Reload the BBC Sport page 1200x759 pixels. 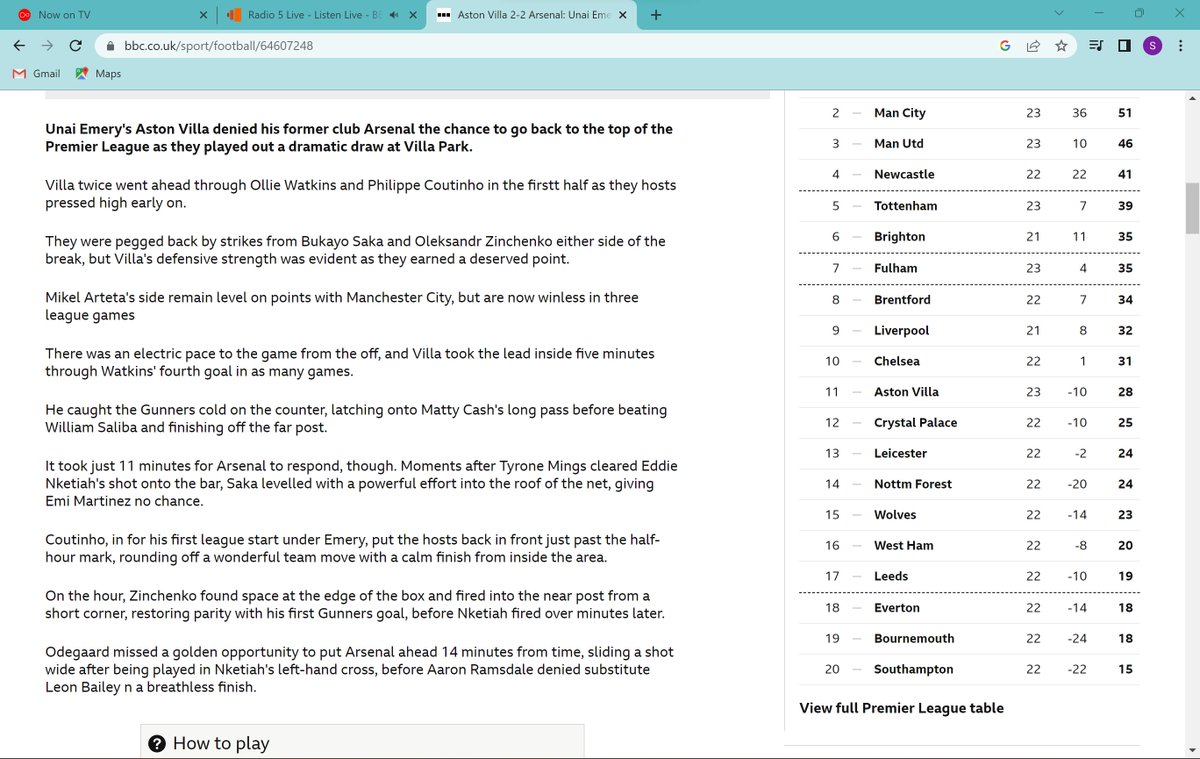[75, 46]
